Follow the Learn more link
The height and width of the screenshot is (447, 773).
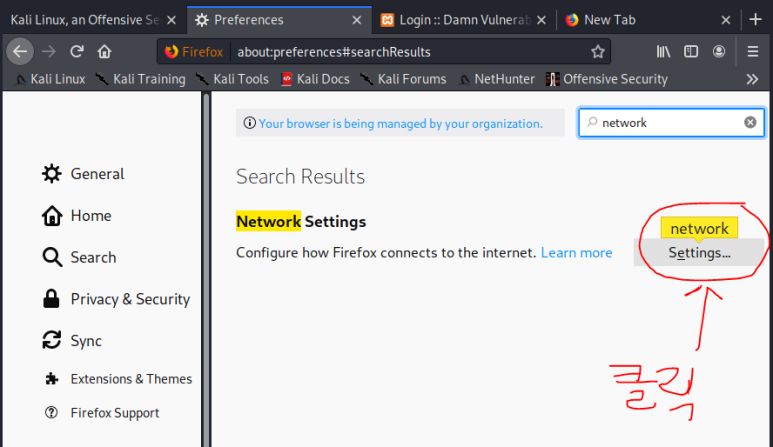pos(576,253)
